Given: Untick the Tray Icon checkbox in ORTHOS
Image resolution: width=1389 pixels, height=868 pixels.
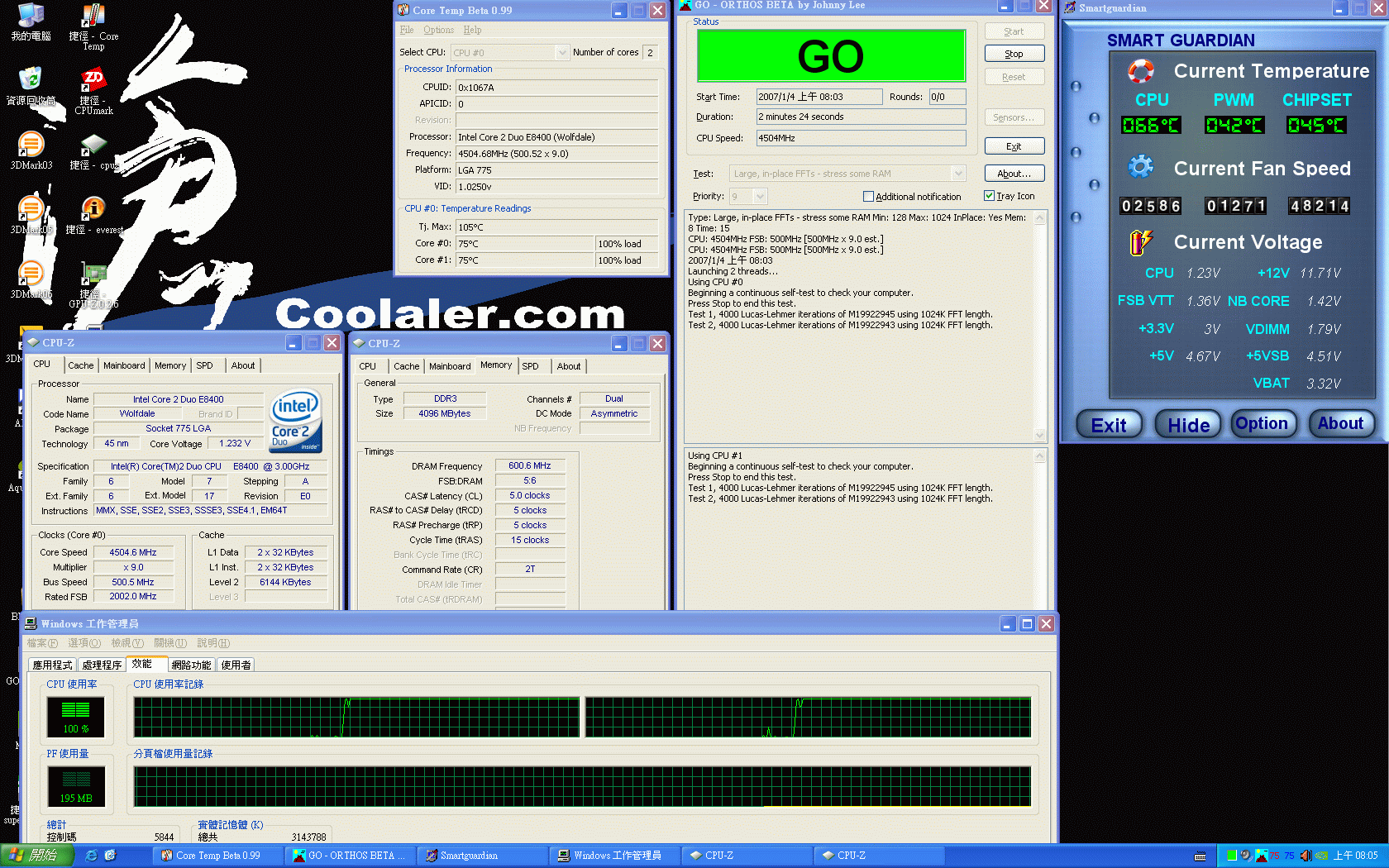Looking at the screenshot, I should point(989,196).
